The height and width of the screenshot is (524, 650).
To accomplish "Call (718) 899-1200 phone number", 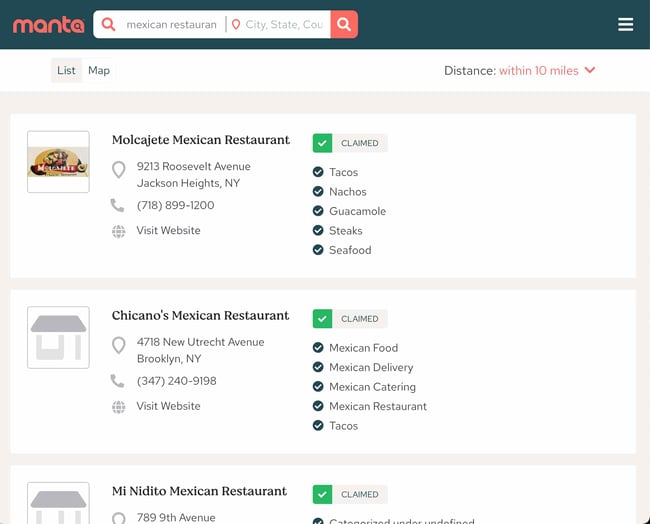I will (x=175, y=205).
